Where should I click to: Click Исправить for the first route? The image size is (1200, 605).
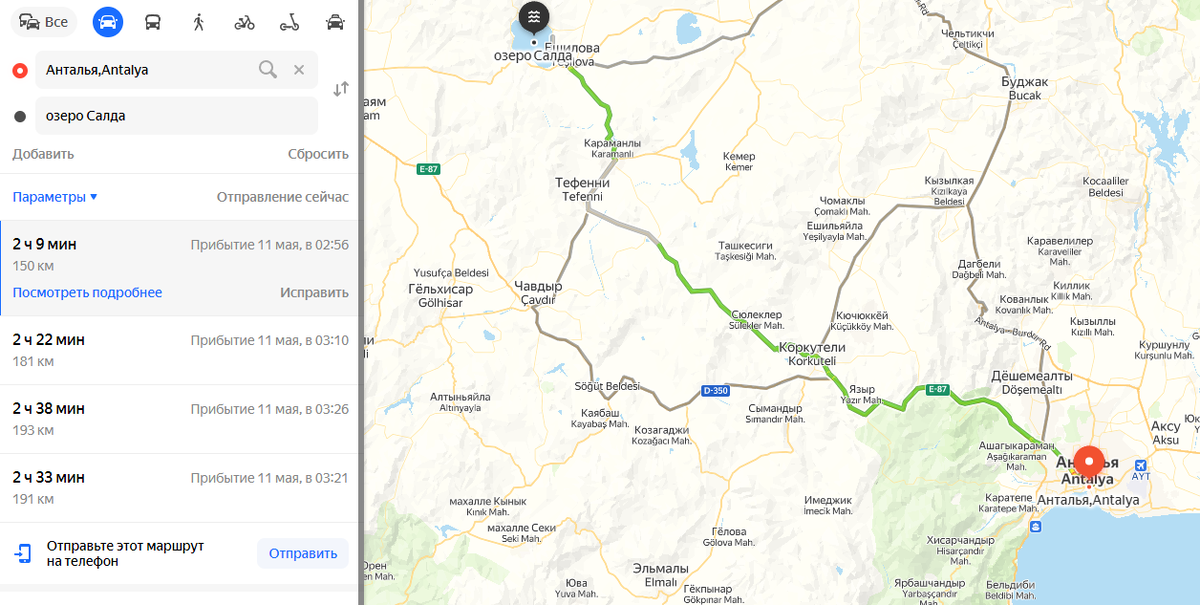point(314,293)
